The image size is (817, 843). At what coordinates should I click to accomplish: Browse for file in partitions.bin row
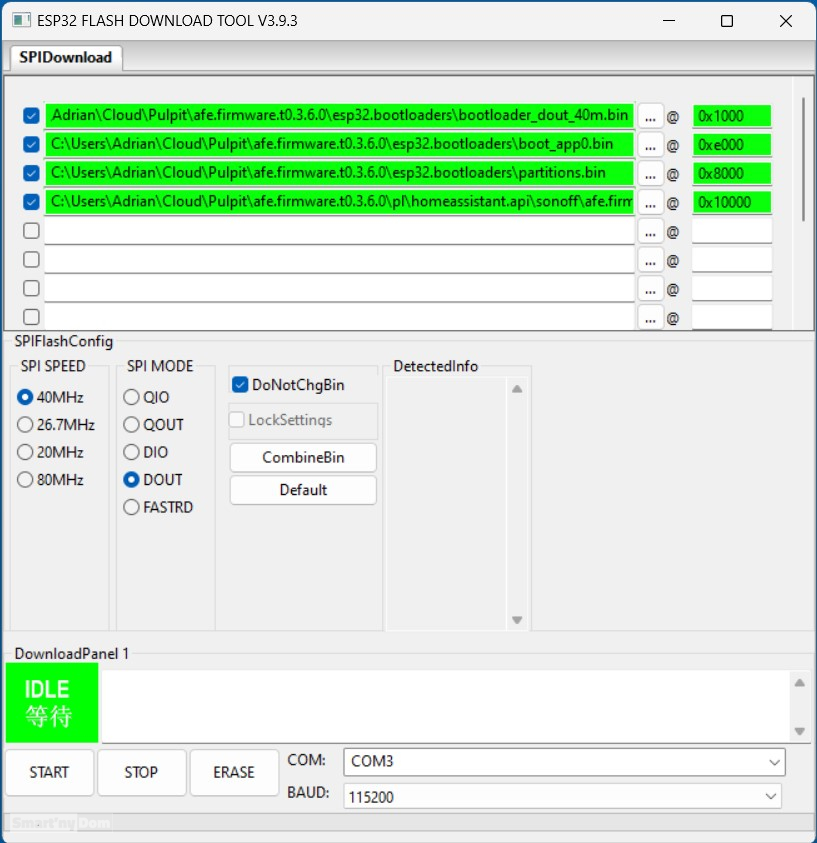(650, 174)
